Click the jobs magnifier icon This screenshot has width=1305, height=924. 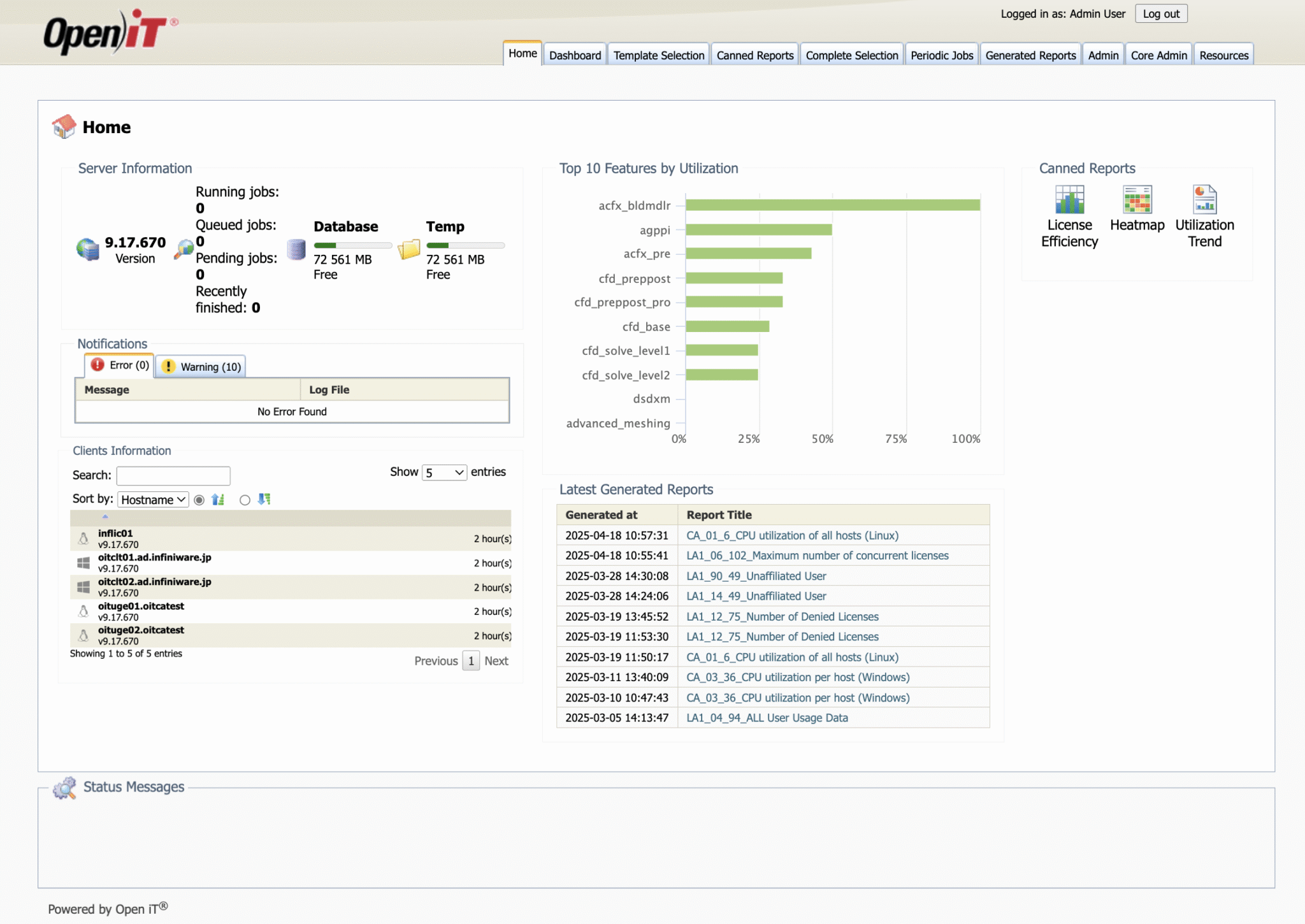coord(184,249)
